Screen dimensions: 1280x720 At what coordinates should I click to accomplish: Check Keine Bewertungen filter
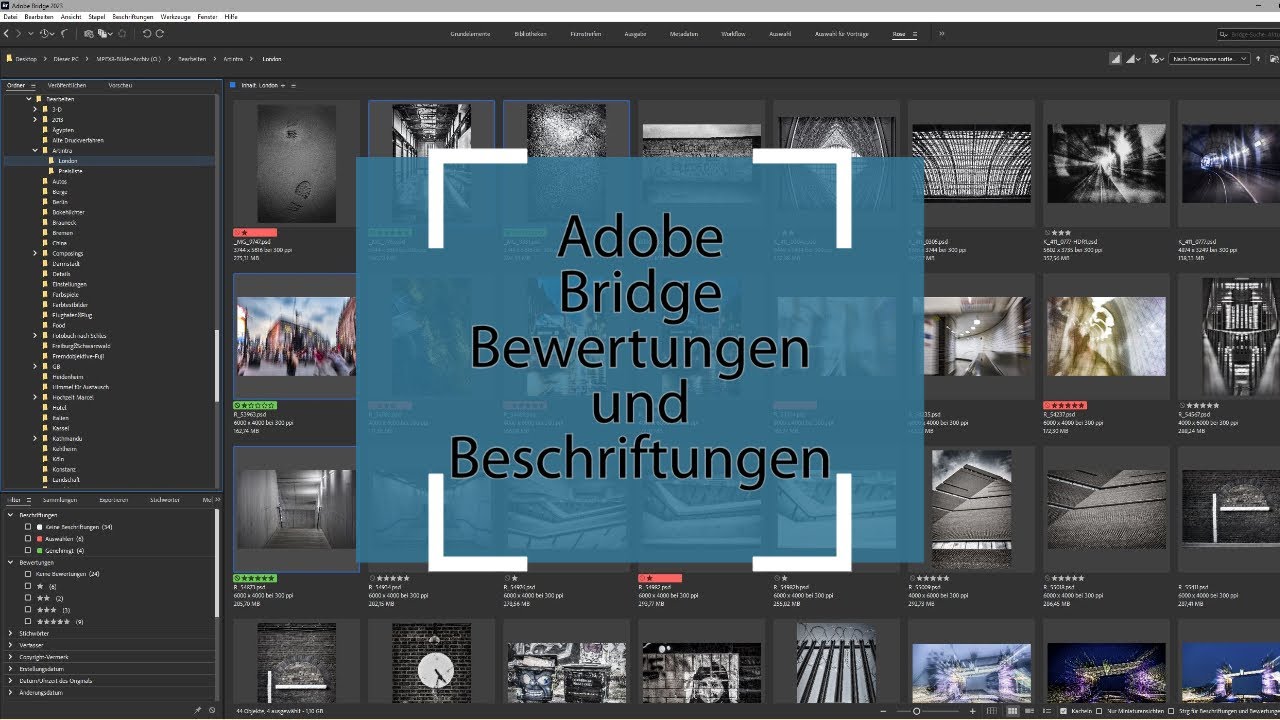tap(28, 574)
